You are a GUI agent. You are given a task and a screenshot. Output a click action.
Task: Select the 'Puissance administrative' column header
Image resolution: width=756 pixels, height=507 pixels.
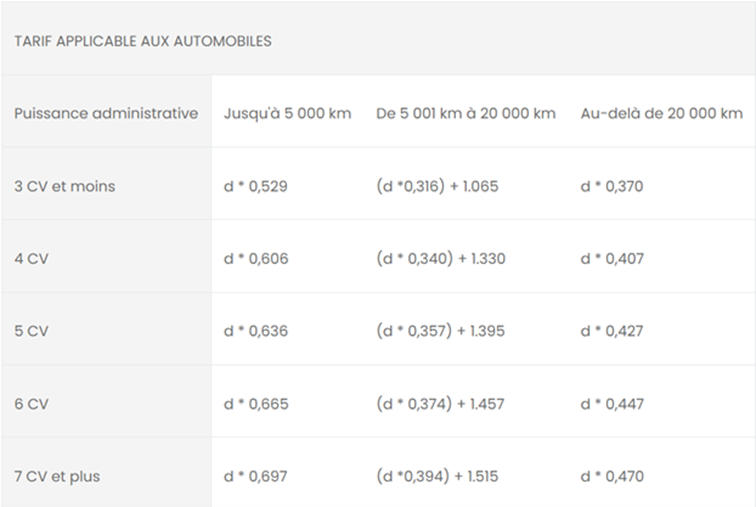coord(106,113)
